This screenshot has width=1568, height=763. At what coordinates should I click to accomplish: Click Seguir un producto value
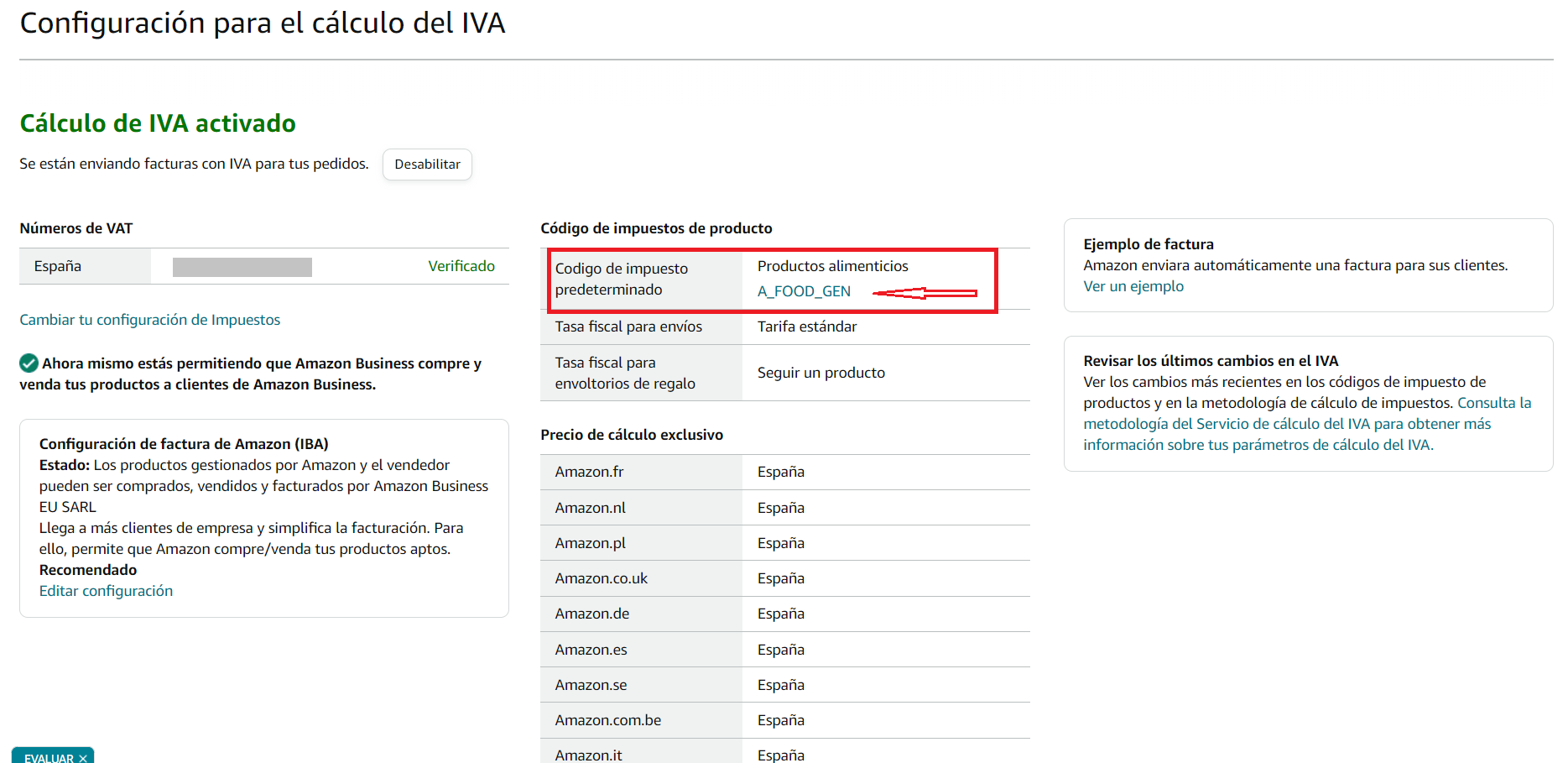(821, 373)
